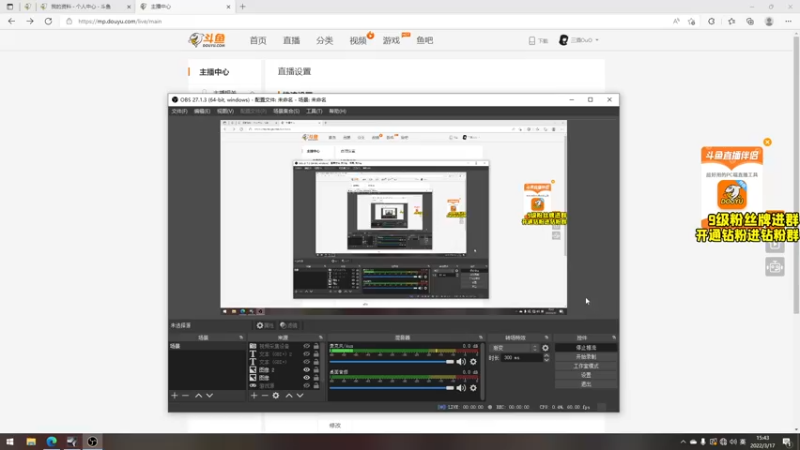Click 开始录制 to start recording
800x450 pixels.
(x=586, y=357)
